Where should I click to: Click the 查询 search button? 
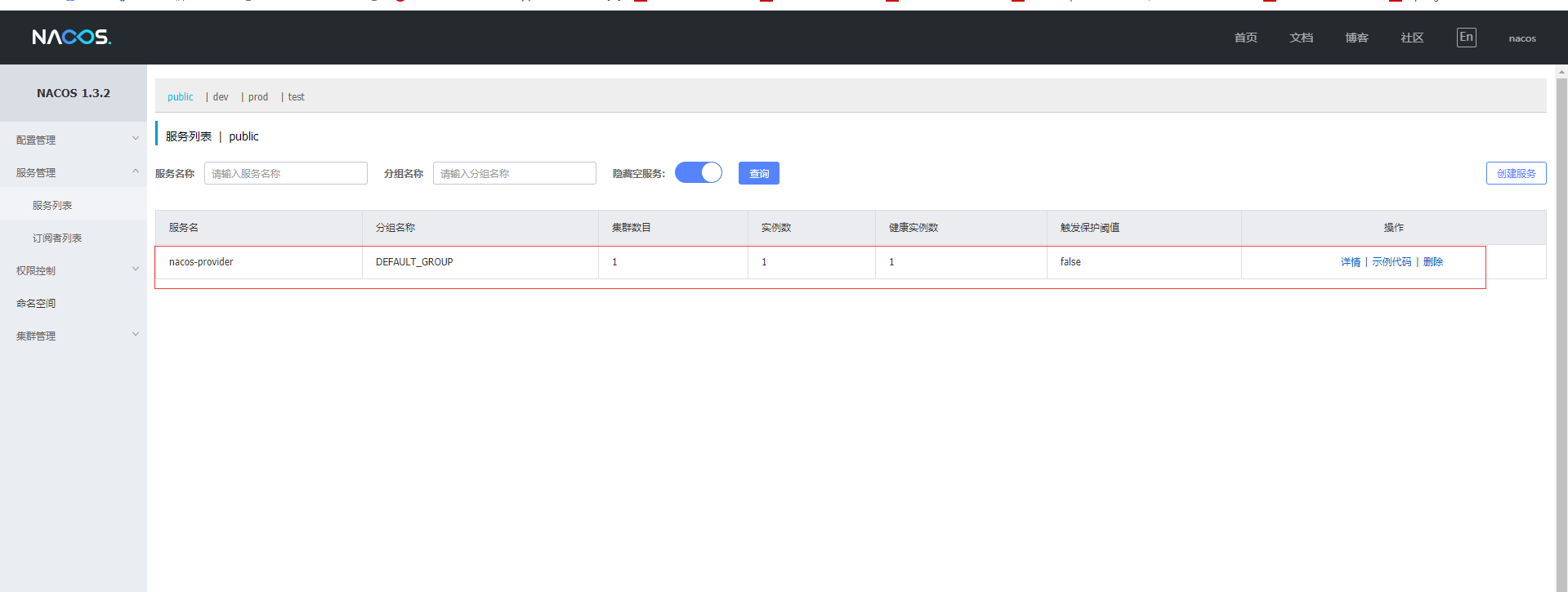(759, 173)
